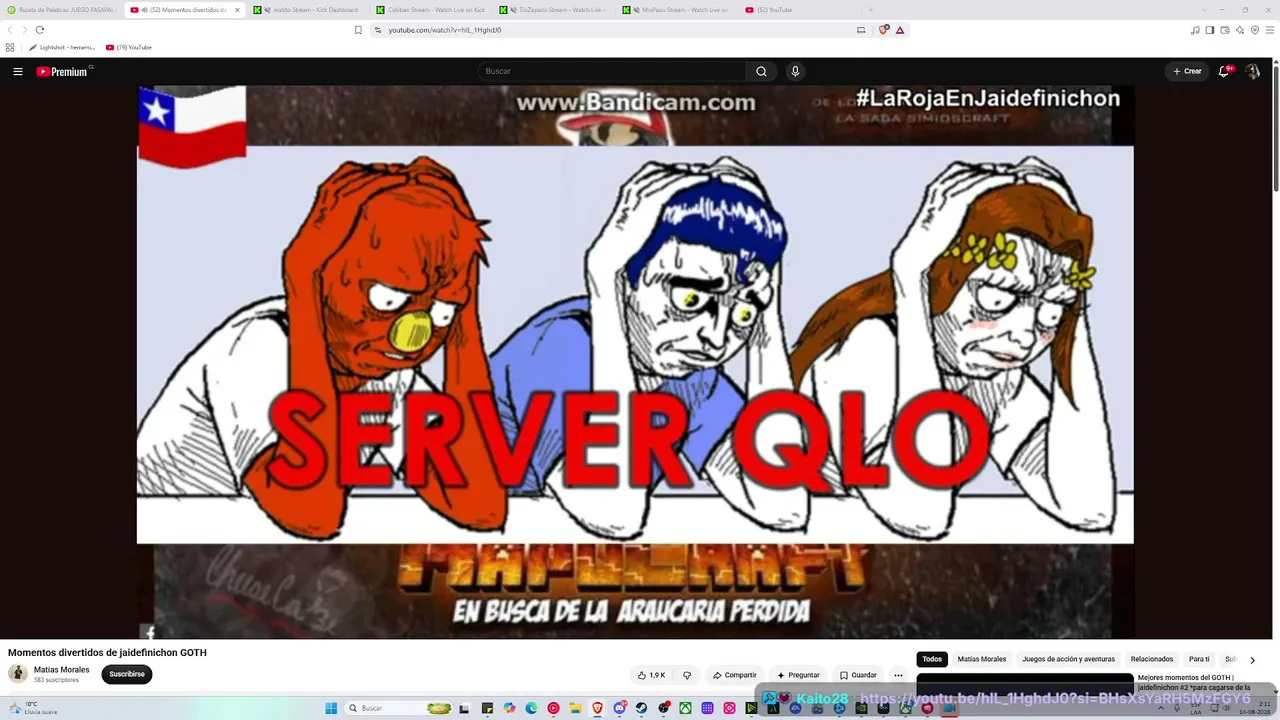Open the weather widget showing 10°C

point(33,708)
